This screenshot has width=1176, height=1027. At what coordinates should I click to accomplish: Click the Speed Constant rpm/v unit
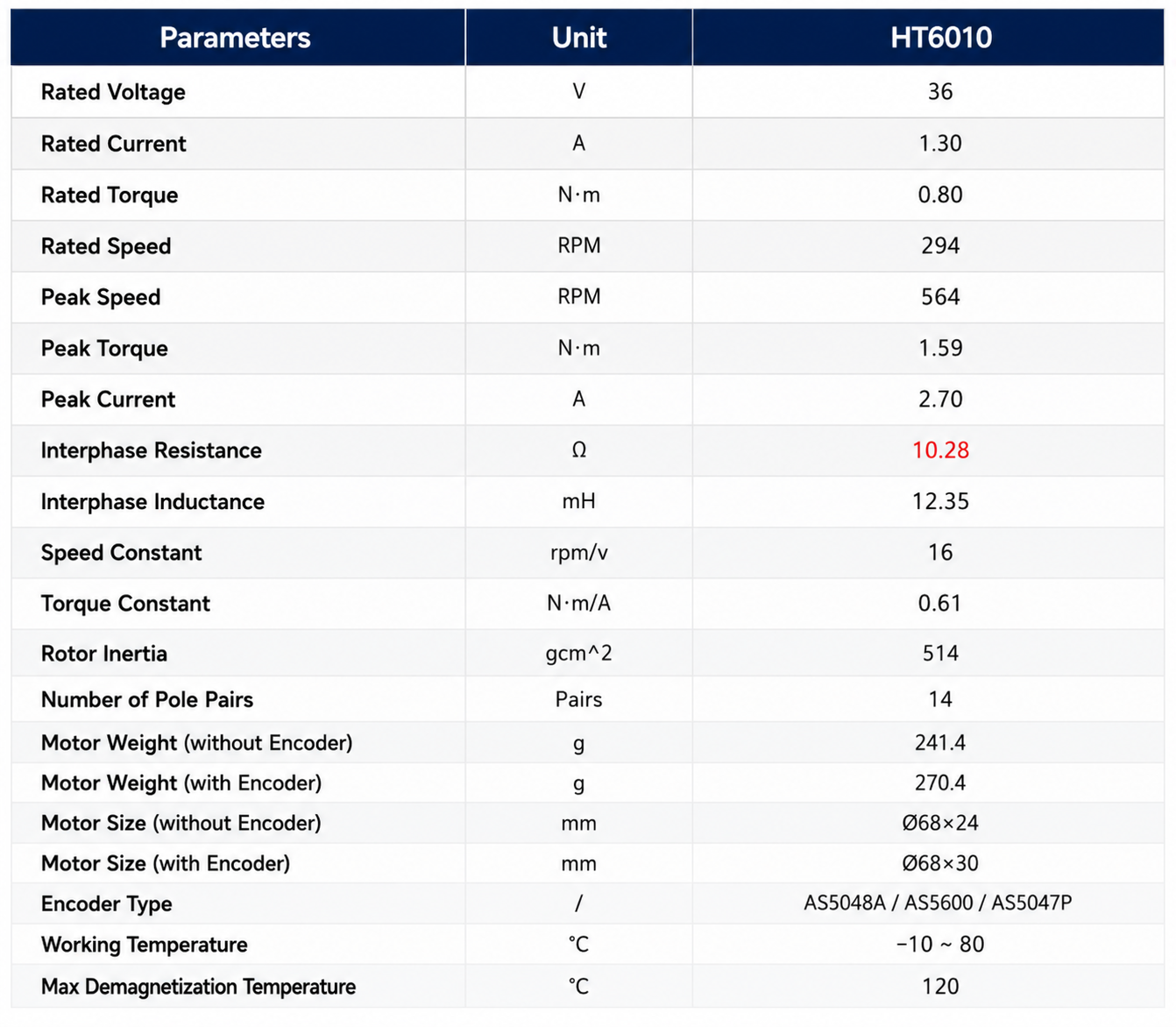tap(579, 553)
